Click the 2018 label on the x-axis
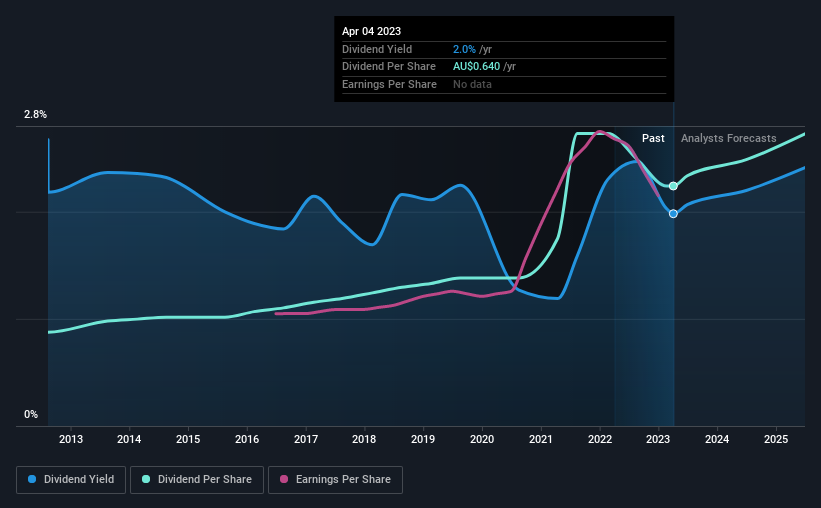The width and height of the screenshot is (821, 508). [364, 439]
